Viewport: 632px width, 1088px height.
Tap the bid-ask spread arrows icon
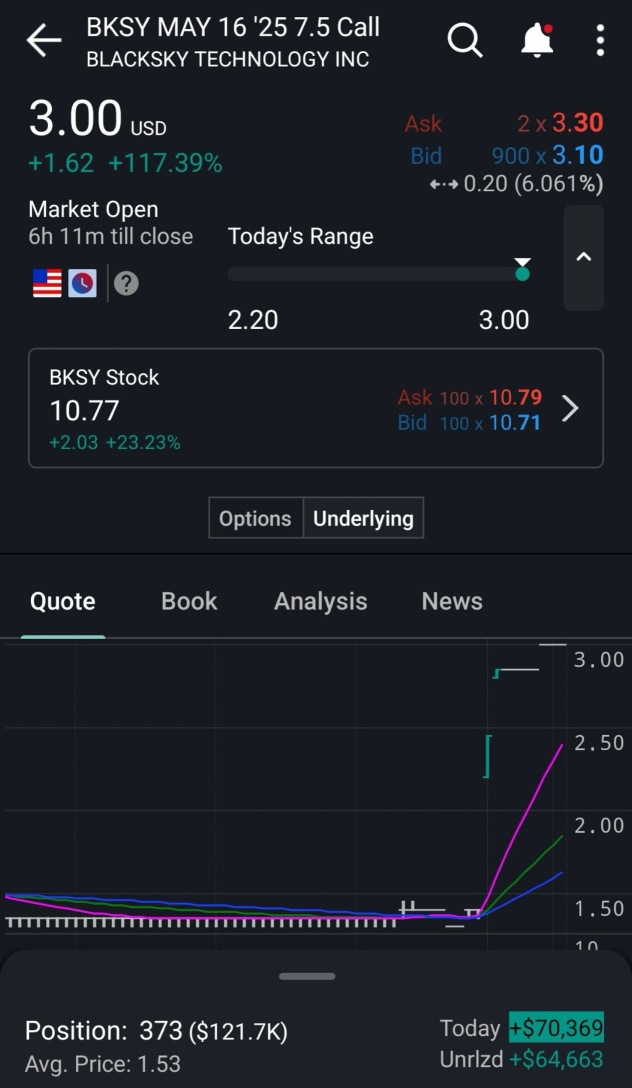pos(443,185)
